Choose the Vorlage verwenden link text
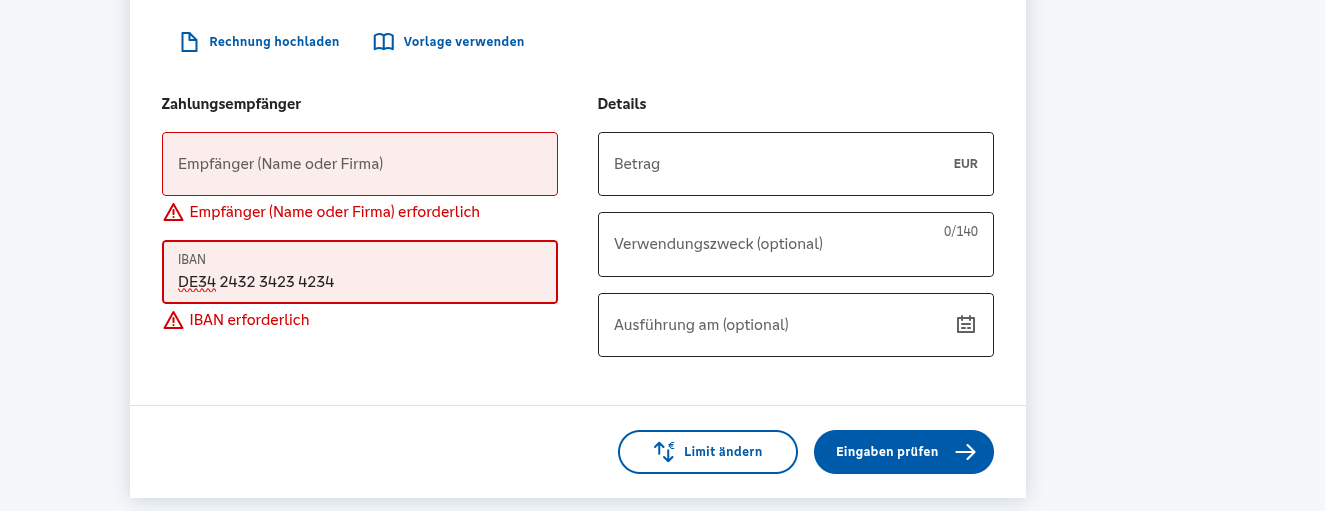 464,42
